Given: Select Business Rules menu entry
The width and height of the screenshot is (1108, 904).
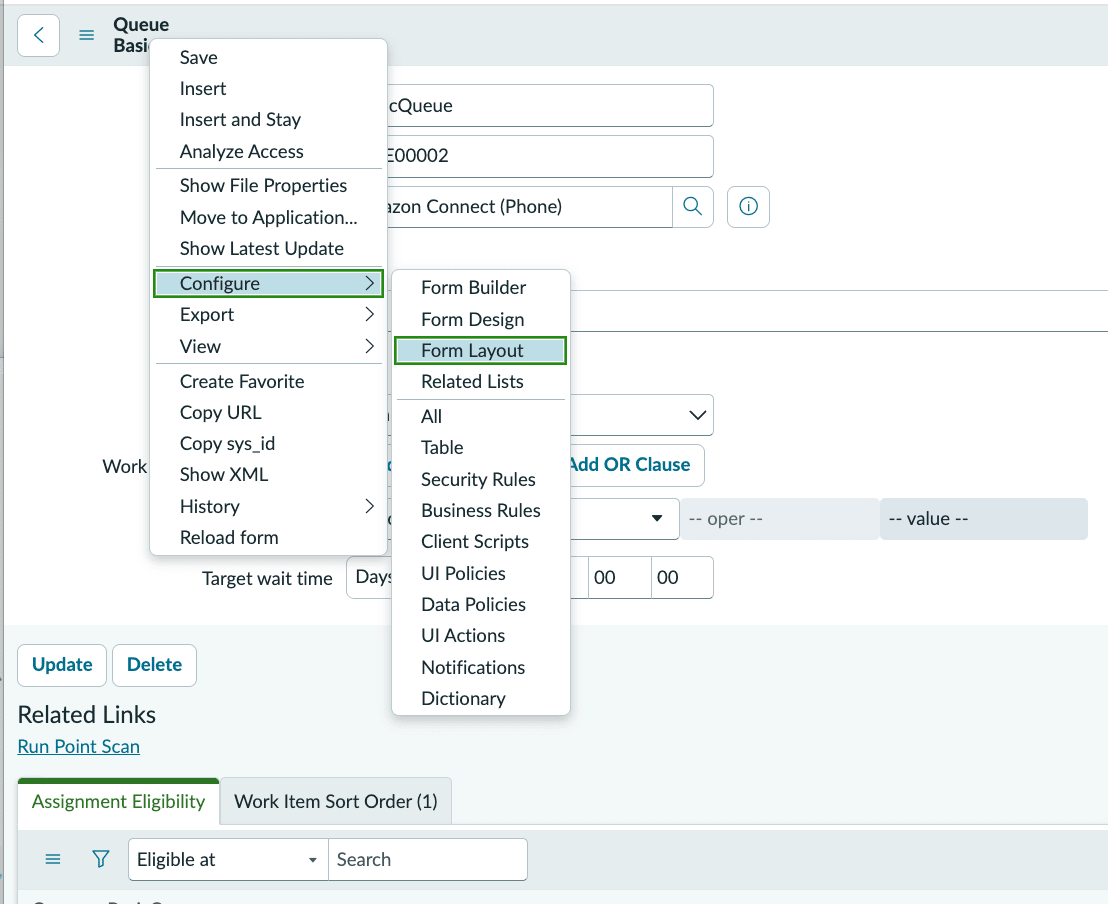Looking at the screenshot, I should coord(481,510).
